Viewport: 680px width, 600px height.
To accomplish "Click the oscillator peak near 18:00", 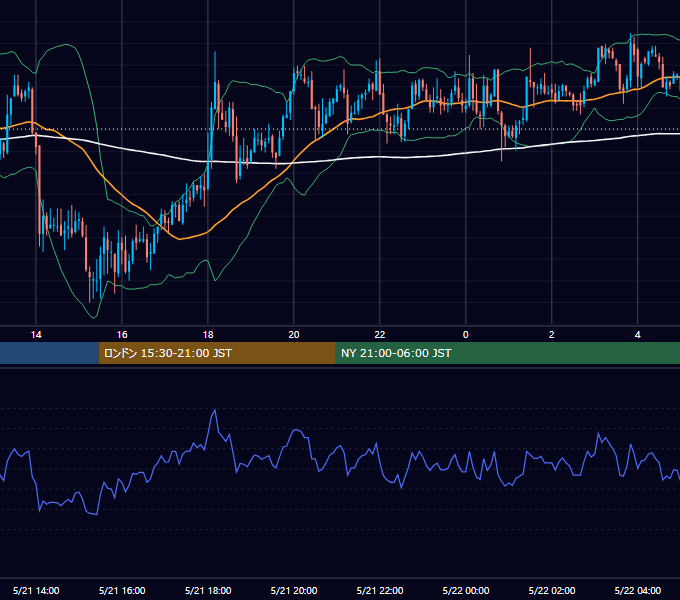I will click(x=215, y=410).
